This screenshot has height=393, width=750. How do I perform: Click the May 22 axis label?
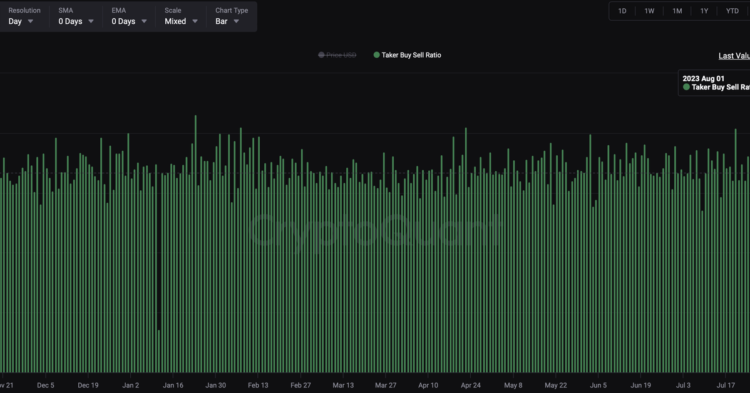(x=556, y=385)
